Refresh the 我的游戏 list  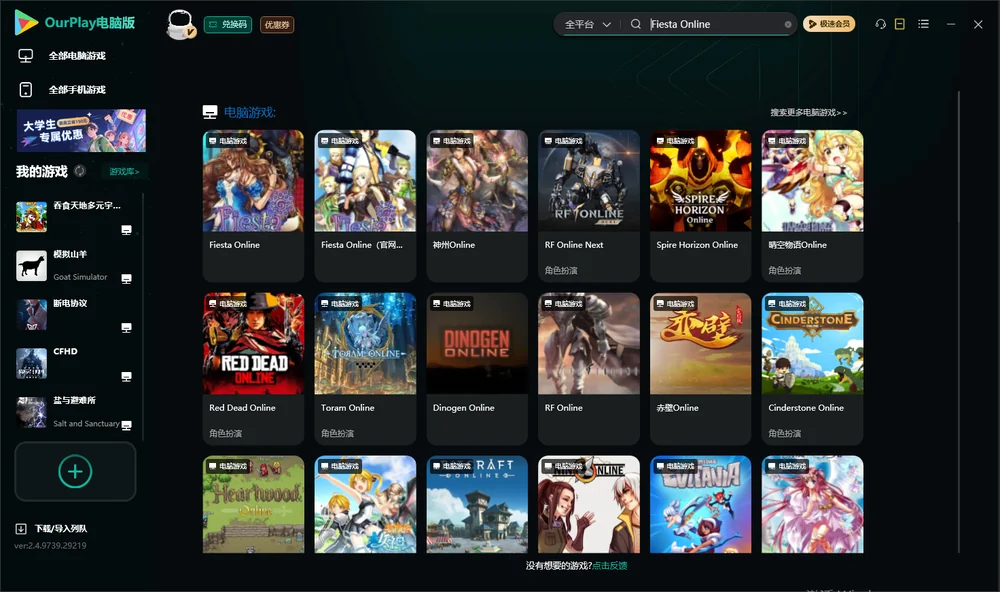pos(80,171)
